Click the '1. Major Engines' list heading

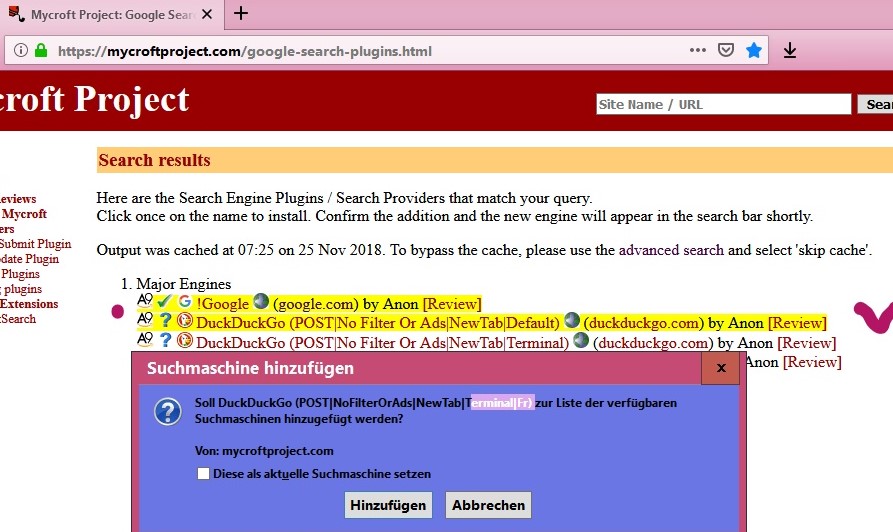pos(176,284)
